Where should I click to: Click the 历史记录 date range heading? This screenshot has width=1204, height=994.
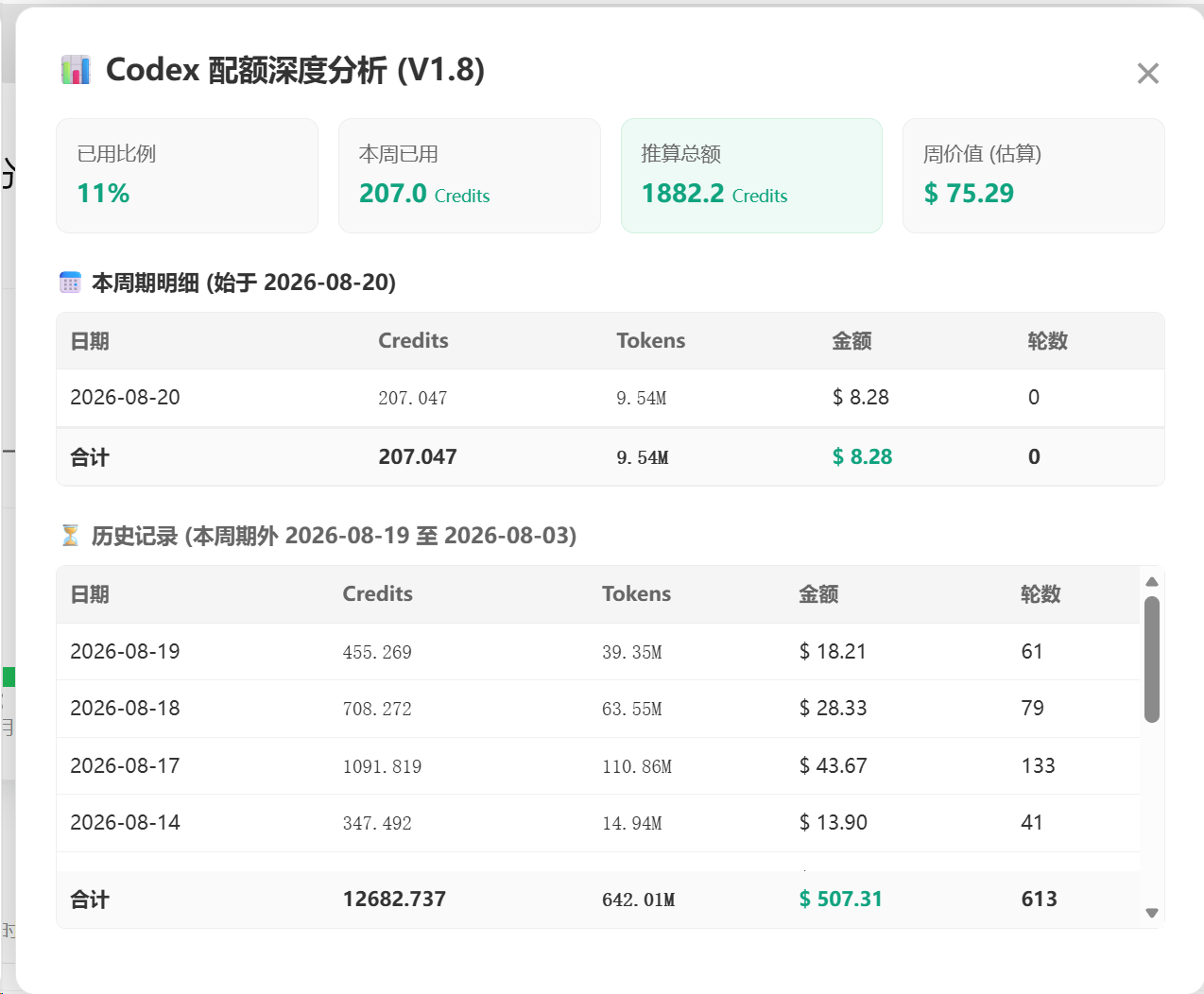pos(334,536)
